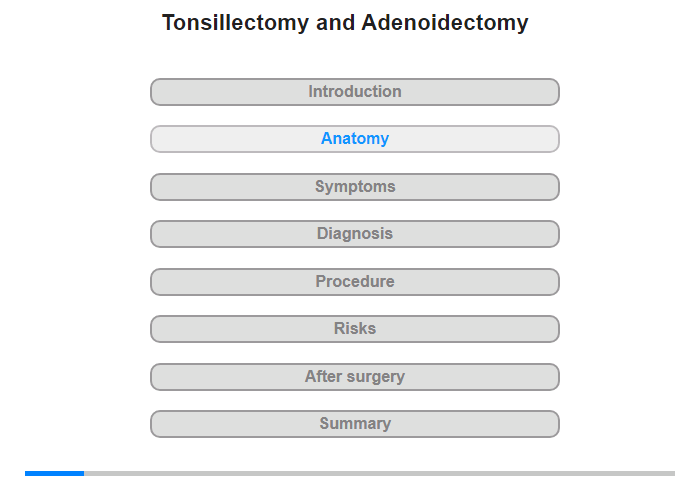
Task: Pick Summary at the list bottom
Action: click(355, 423)
